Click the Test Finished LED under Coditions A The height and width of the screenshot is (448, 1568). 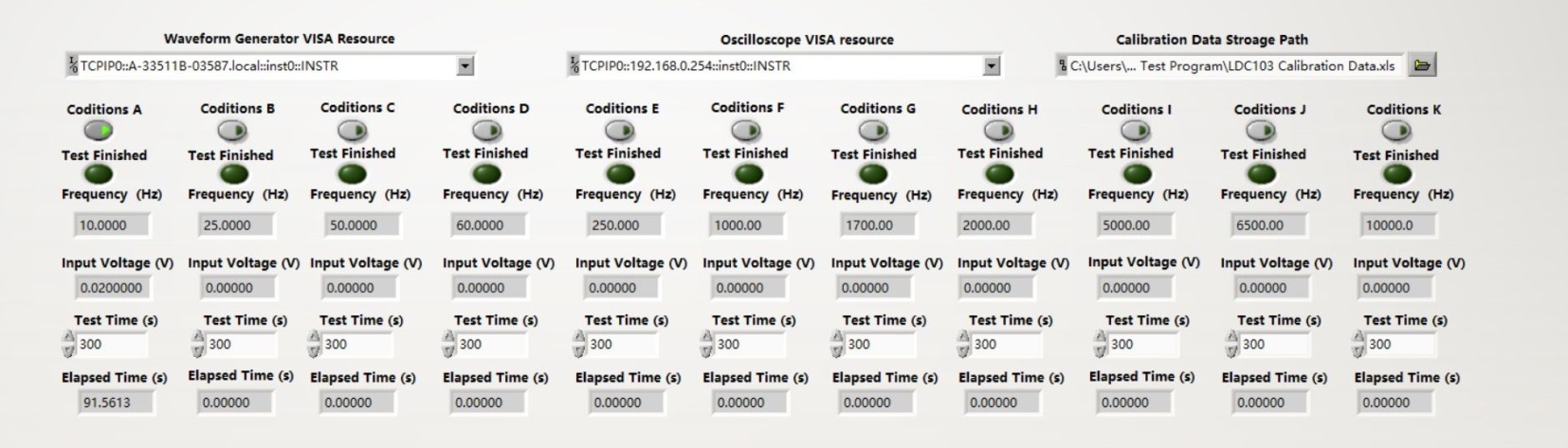(99, 174)
